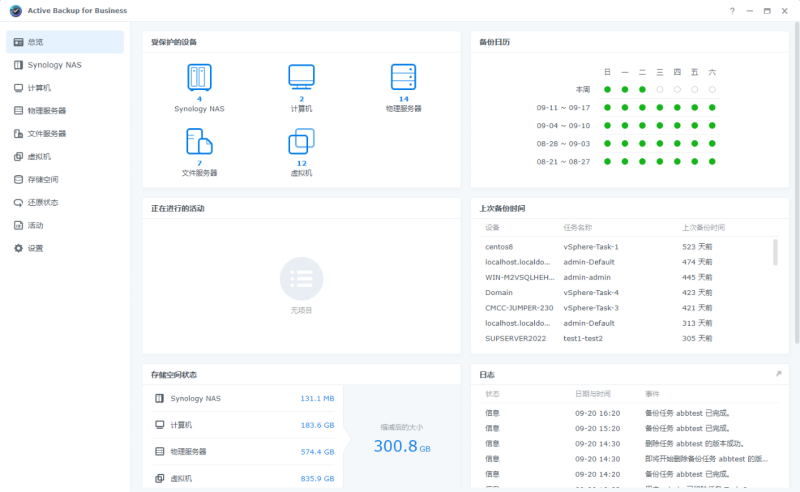
Task: Click the 上次备份时间 list scrollbar
Action: 775,252
